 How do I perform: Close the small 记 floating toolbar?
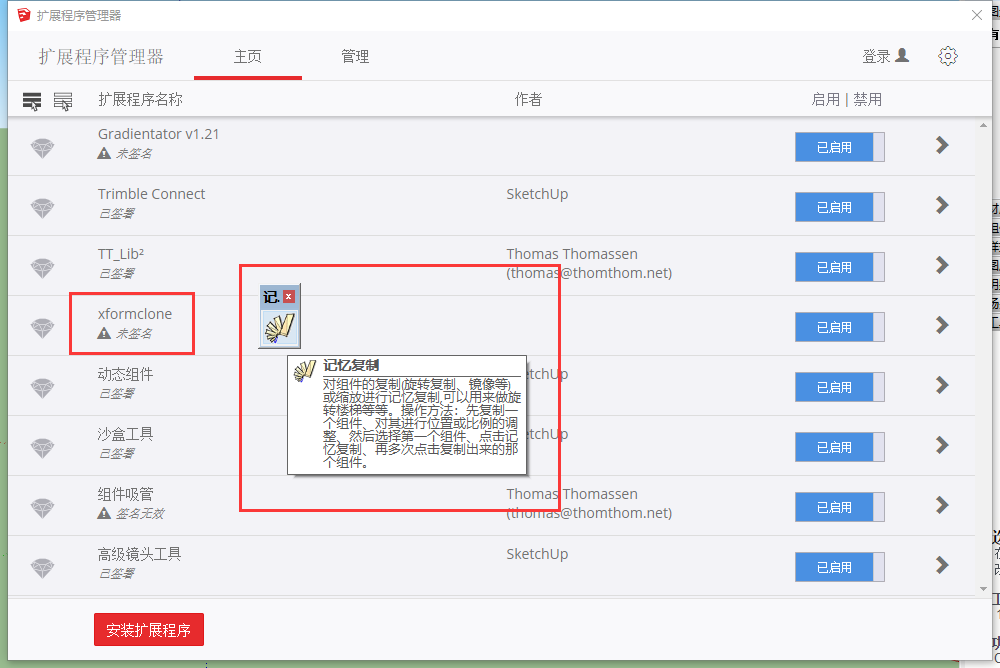point(288,297)
